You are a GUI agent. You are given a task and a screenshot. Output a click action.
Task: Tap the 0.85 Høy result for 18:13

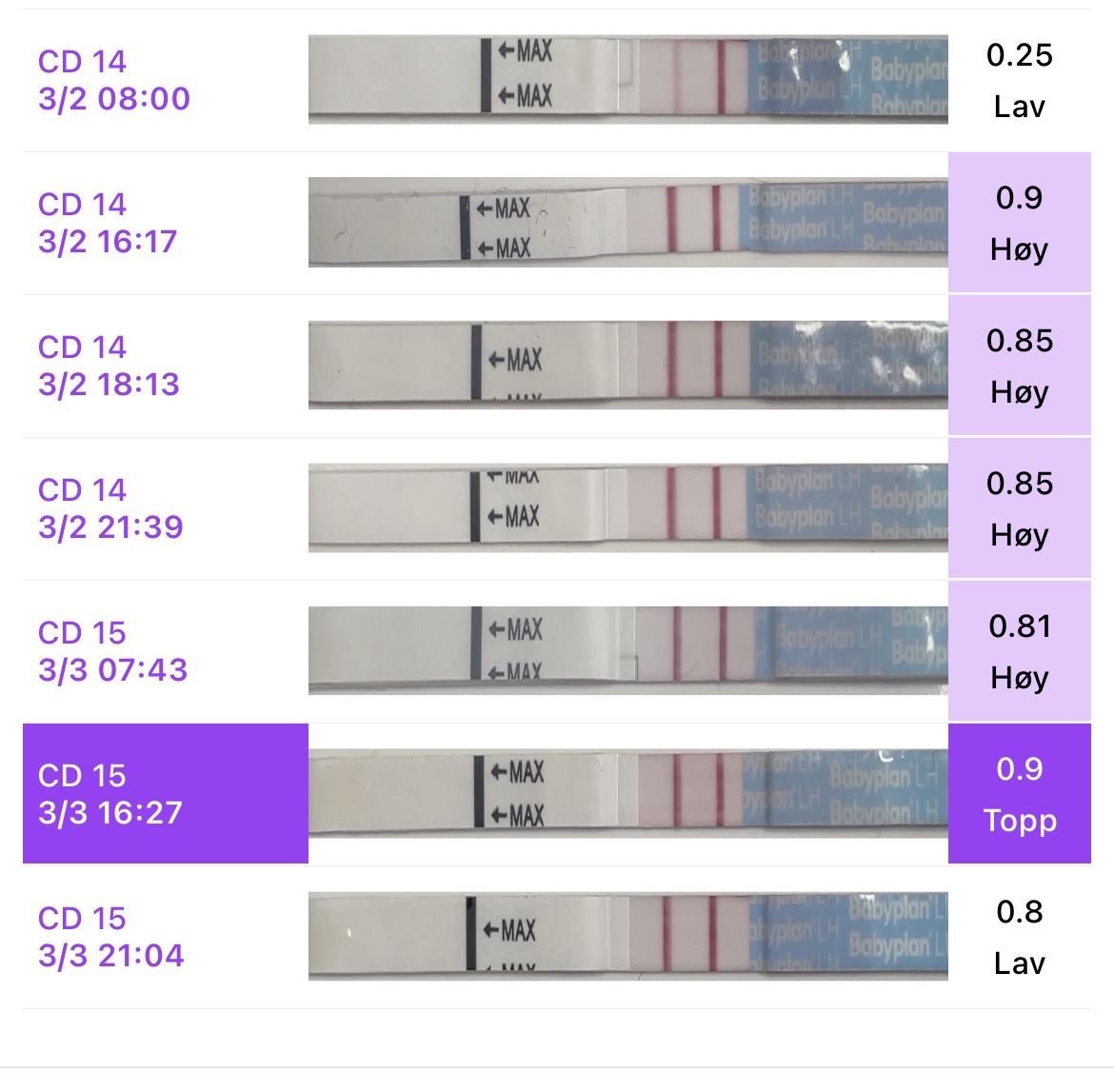tap(1019, 366)
